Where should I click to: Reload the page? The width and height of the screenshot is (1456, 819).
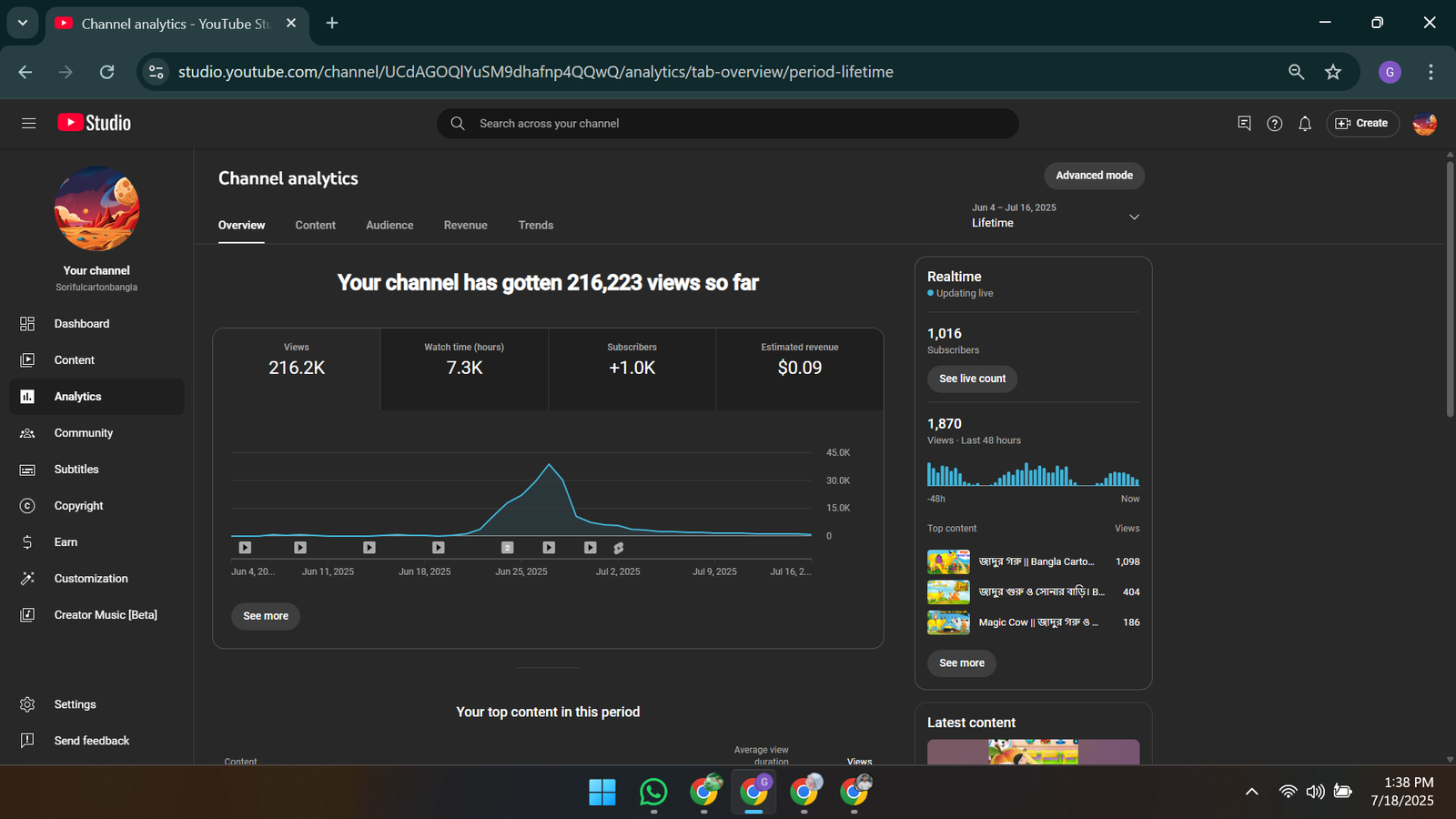[x=106, y=72]
